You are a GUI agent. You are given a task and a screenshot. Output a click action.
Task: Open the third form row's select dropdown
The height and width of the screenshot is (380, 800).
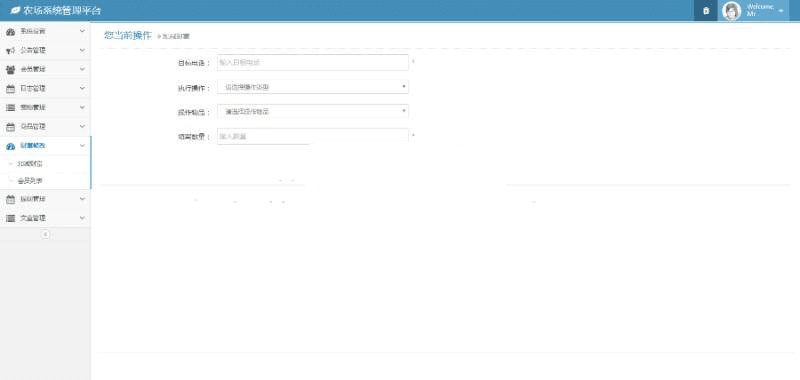[313, 111]
